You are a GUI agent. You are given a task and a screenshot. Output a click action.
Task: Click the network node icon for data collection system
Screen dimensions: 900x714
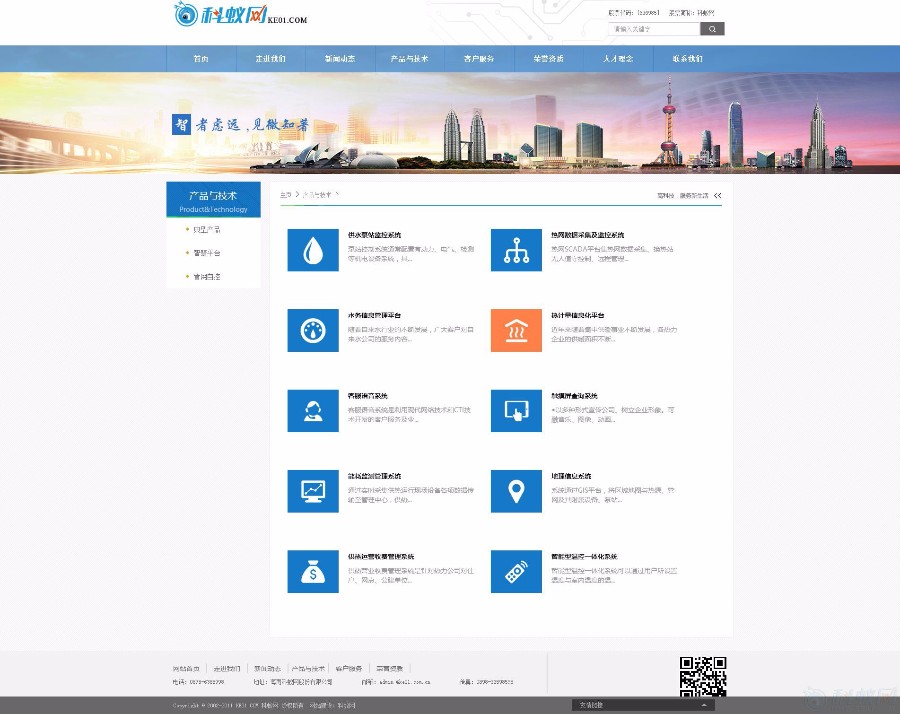tap(517, 250)
